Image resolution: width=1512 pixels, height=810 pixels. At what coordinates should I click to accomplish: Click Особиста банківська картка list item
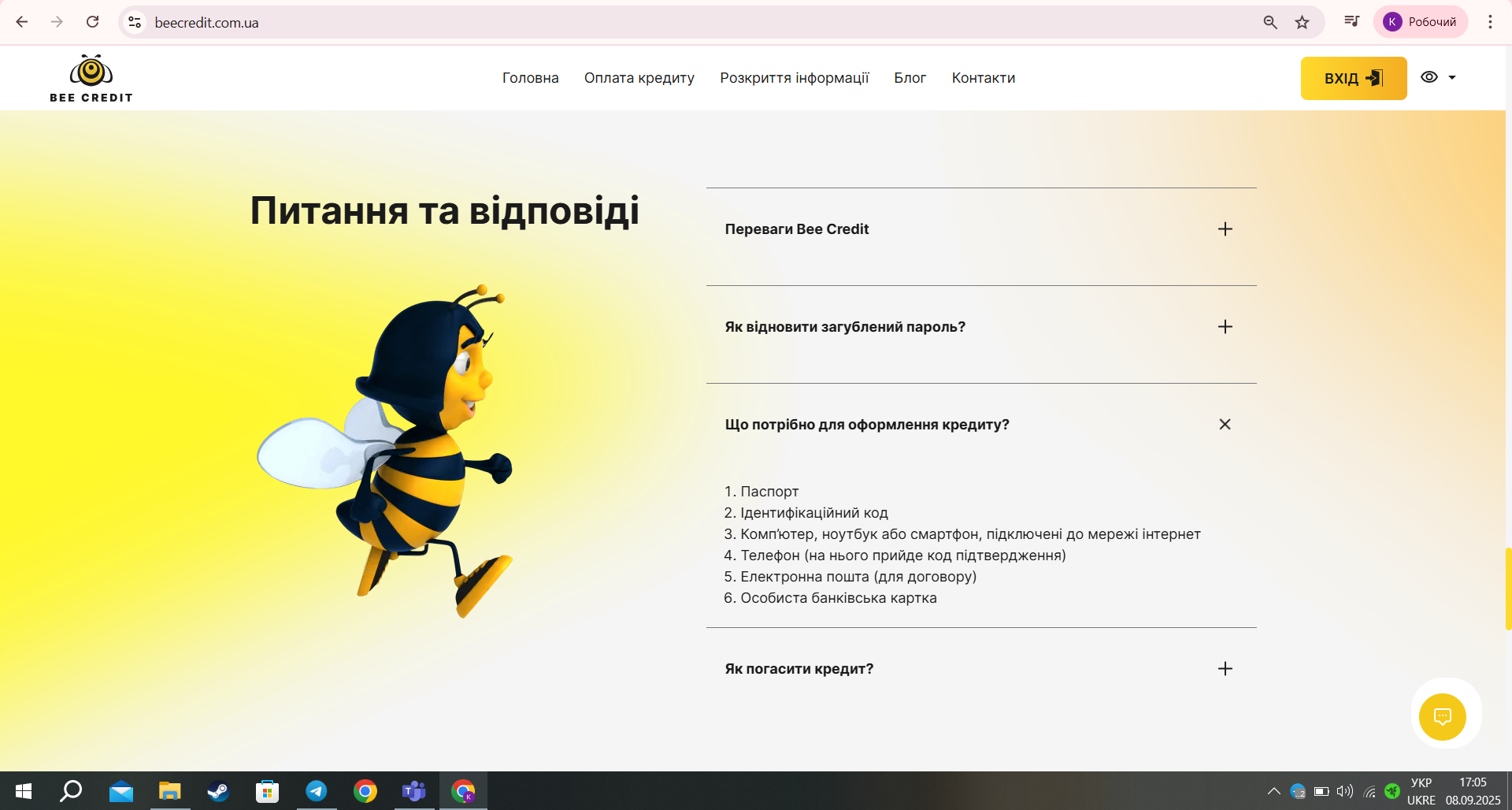839,598
